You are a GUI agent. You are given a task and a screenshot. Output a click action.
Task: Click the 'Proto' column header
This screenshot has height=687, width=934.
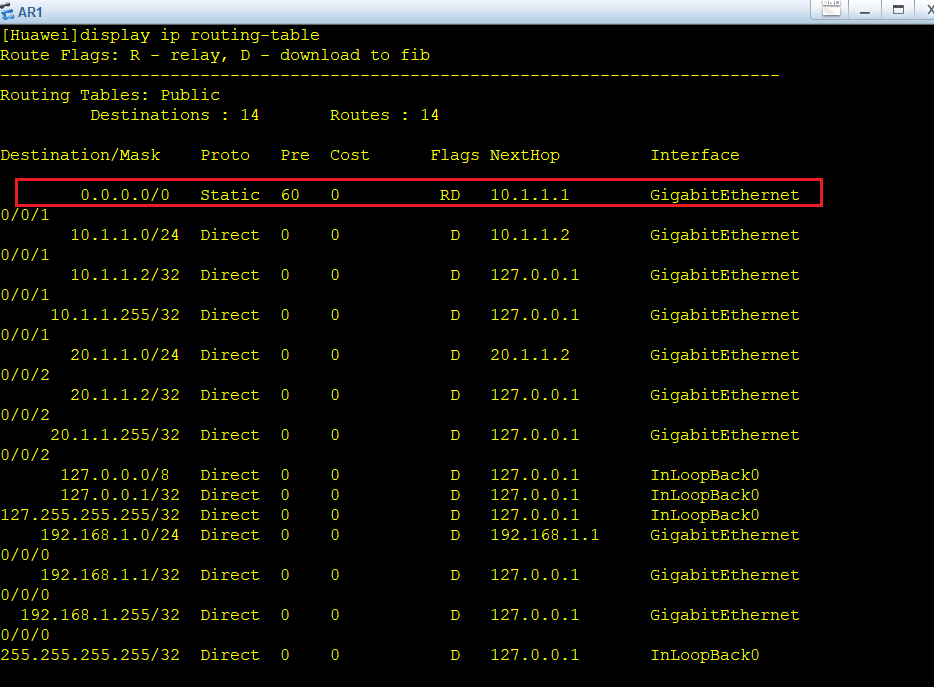pos(225,155)
